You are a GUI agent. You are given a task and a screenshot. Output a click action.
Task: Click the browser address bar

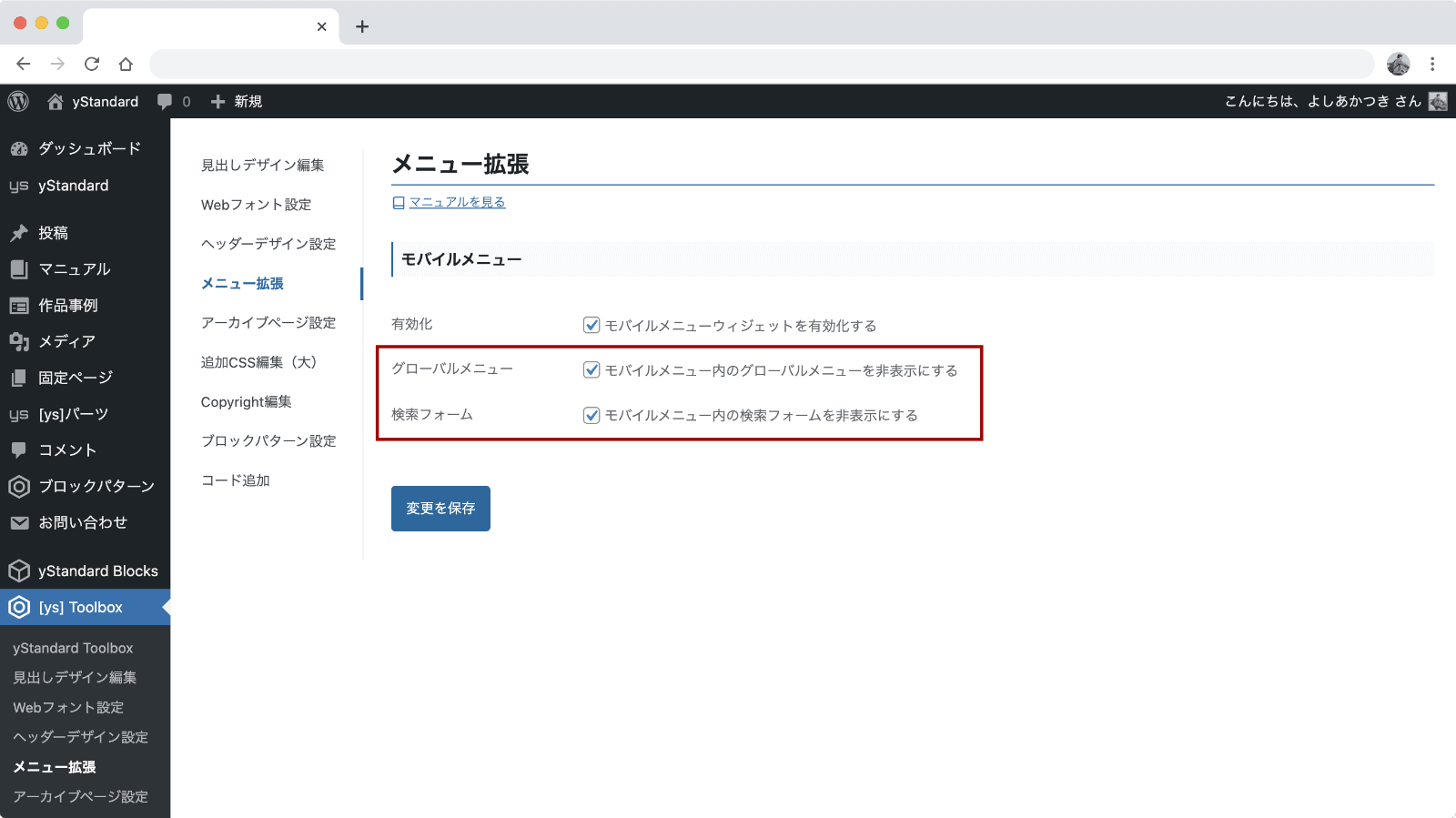[x=762, y=64]
